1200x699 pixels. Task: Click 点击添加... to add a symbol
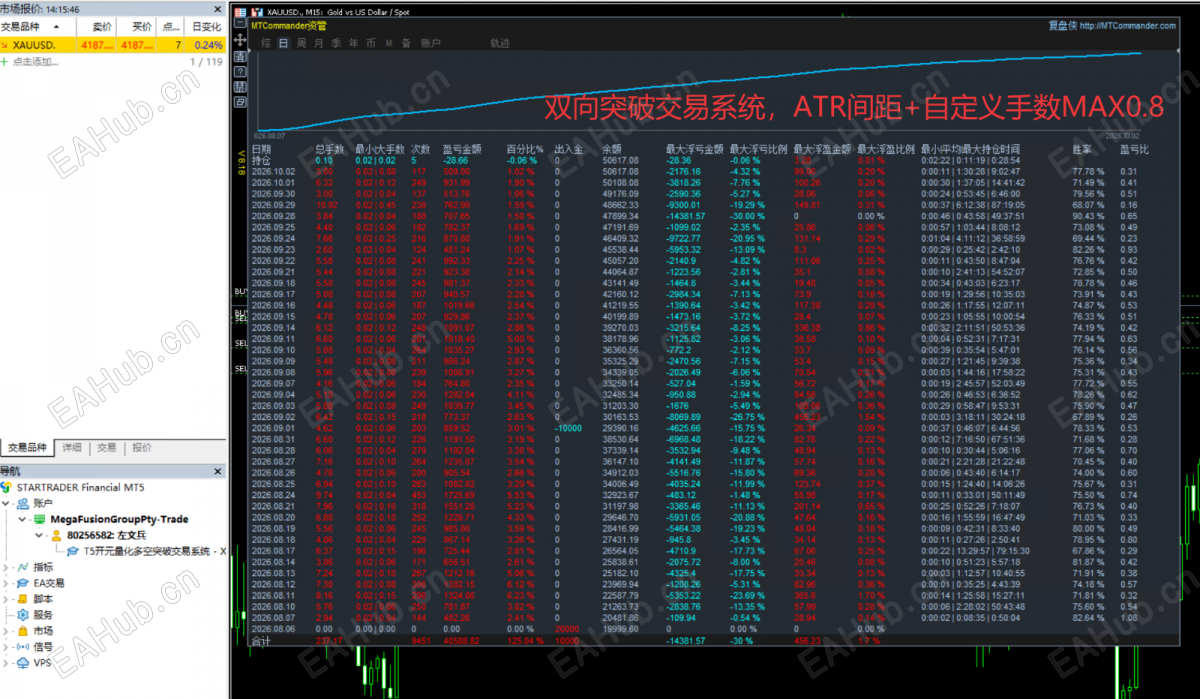coord(33,61)
